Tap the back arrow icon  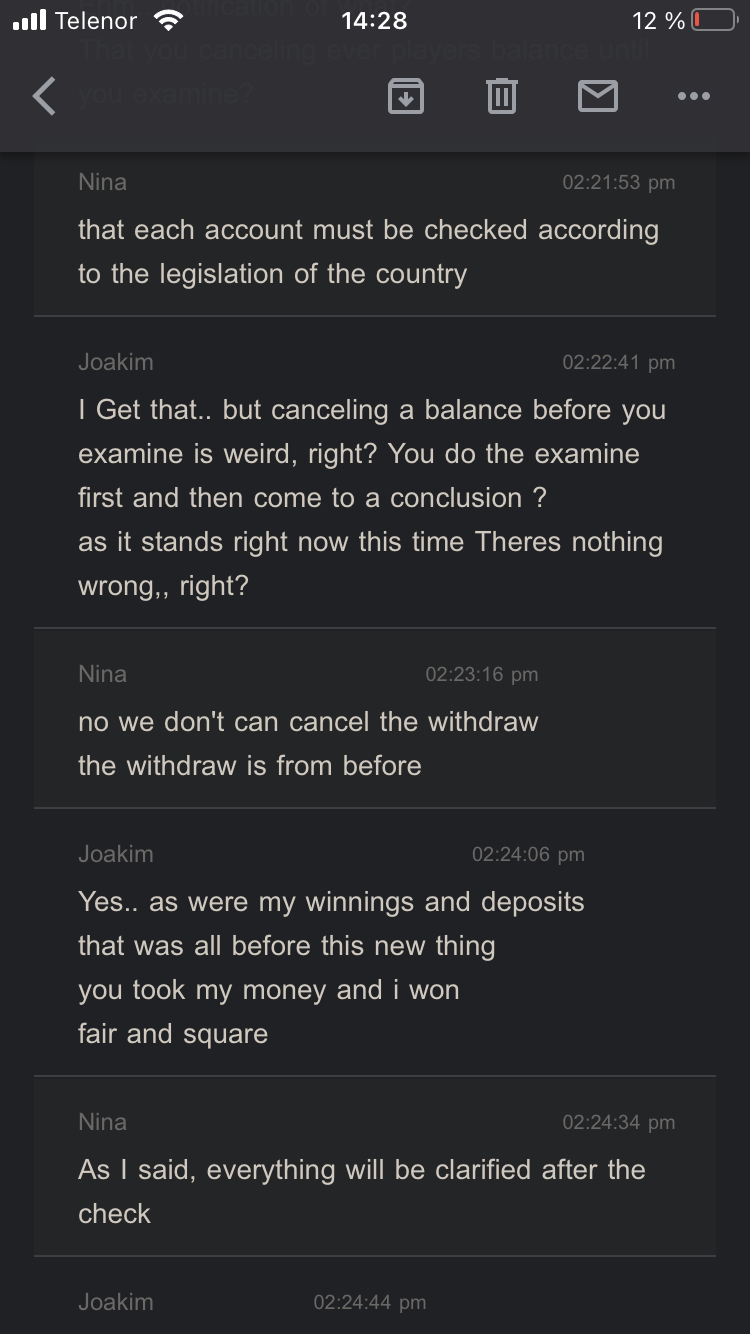pyautogui.click(x=44, y=96)
